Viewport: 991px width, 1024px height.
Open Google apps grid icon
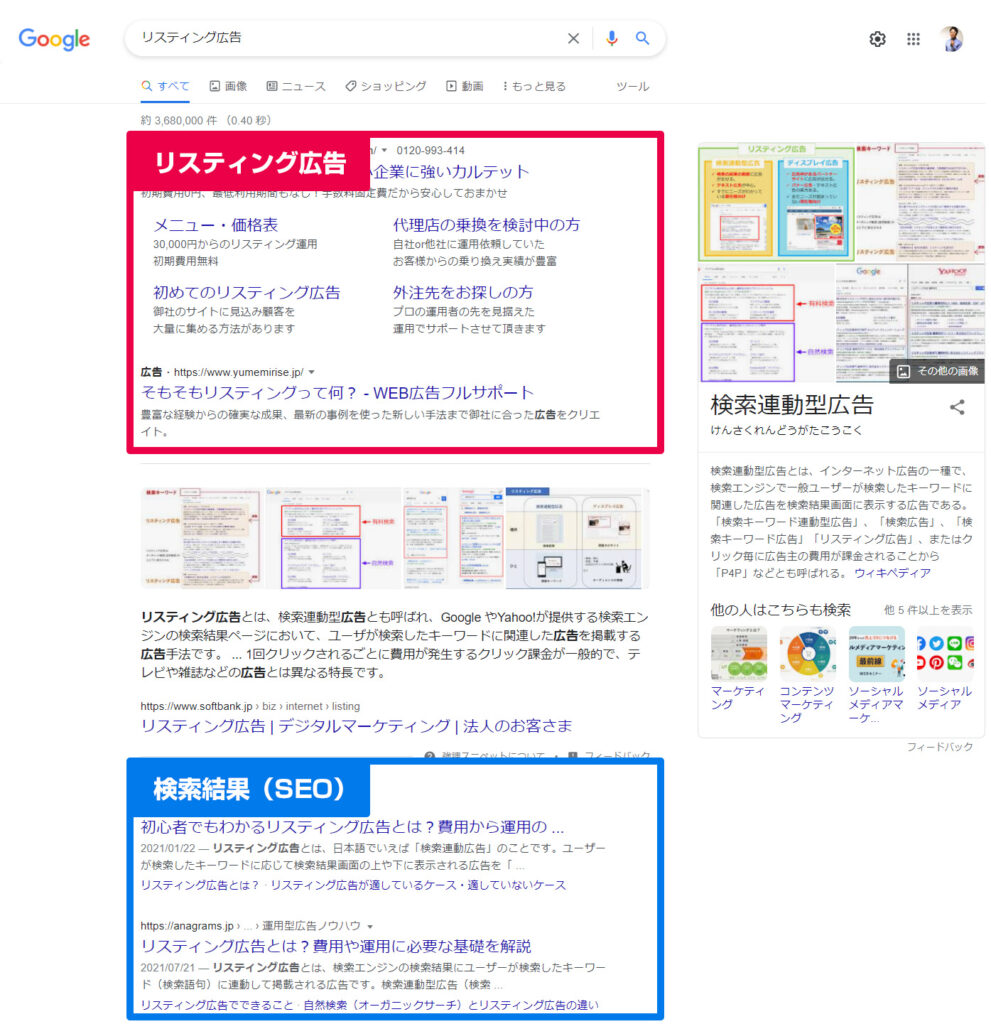click(913, 39)
